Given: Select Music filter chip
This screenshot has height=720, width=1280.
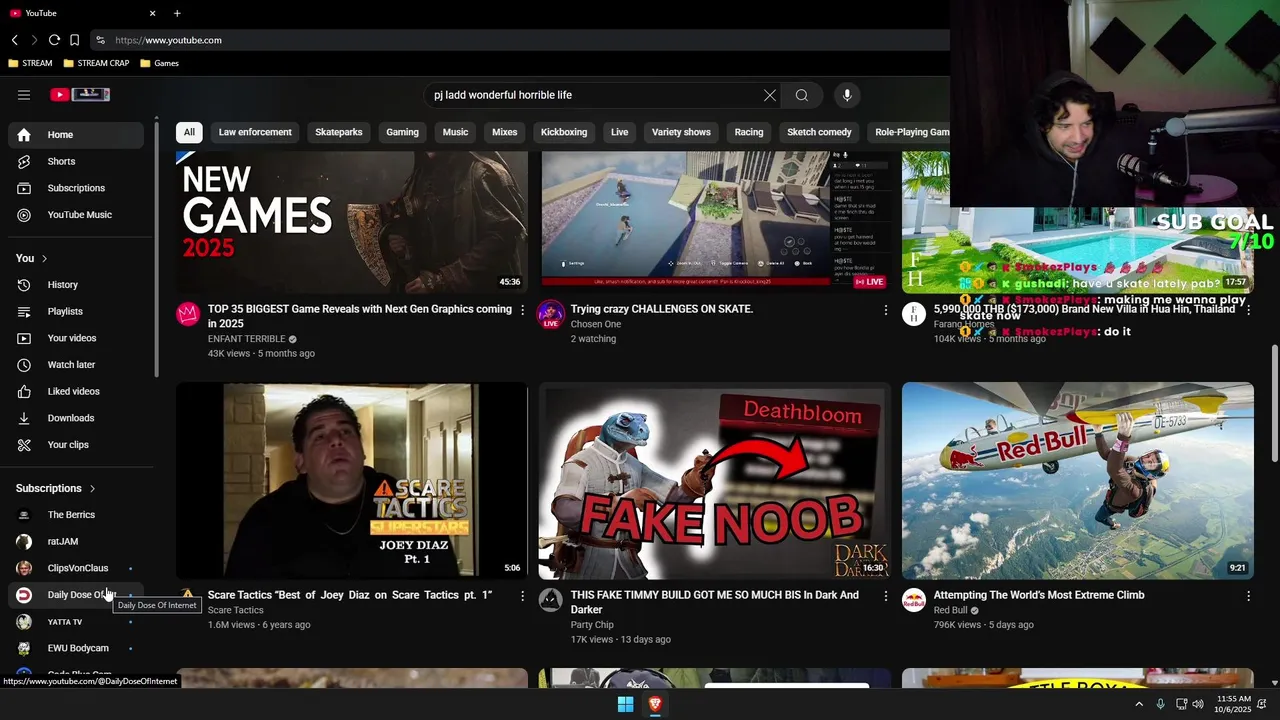Looking at the screenshot, I should [455, 132].
